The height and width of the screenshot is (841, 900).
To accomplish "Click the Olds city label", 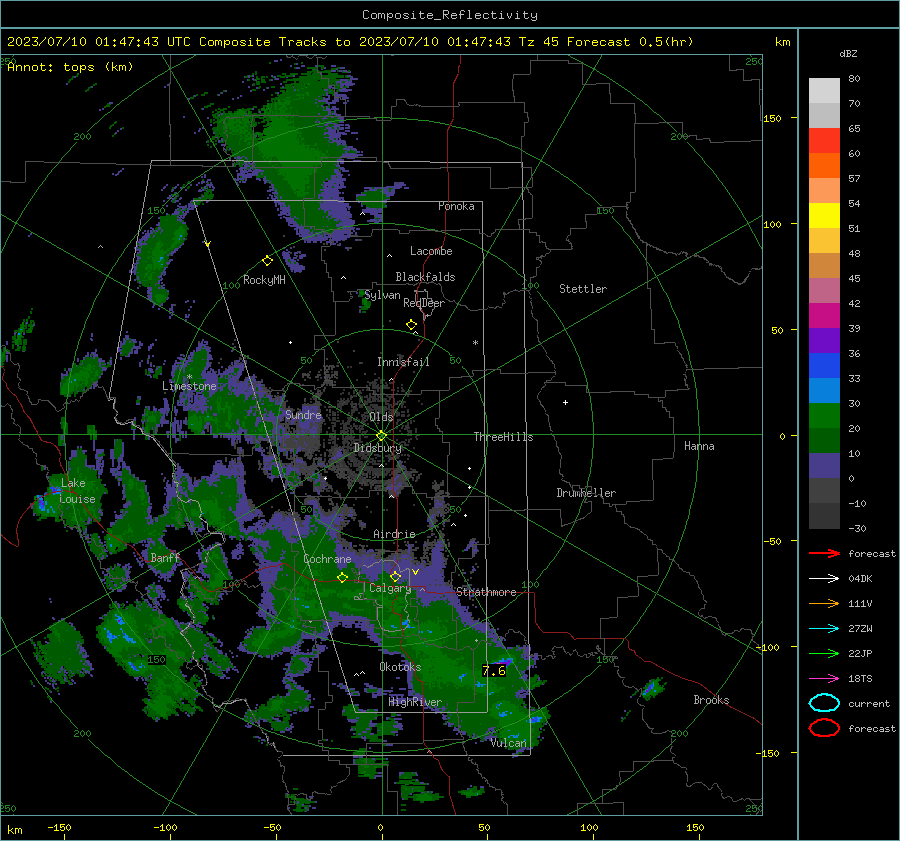I will click(381, 417).
